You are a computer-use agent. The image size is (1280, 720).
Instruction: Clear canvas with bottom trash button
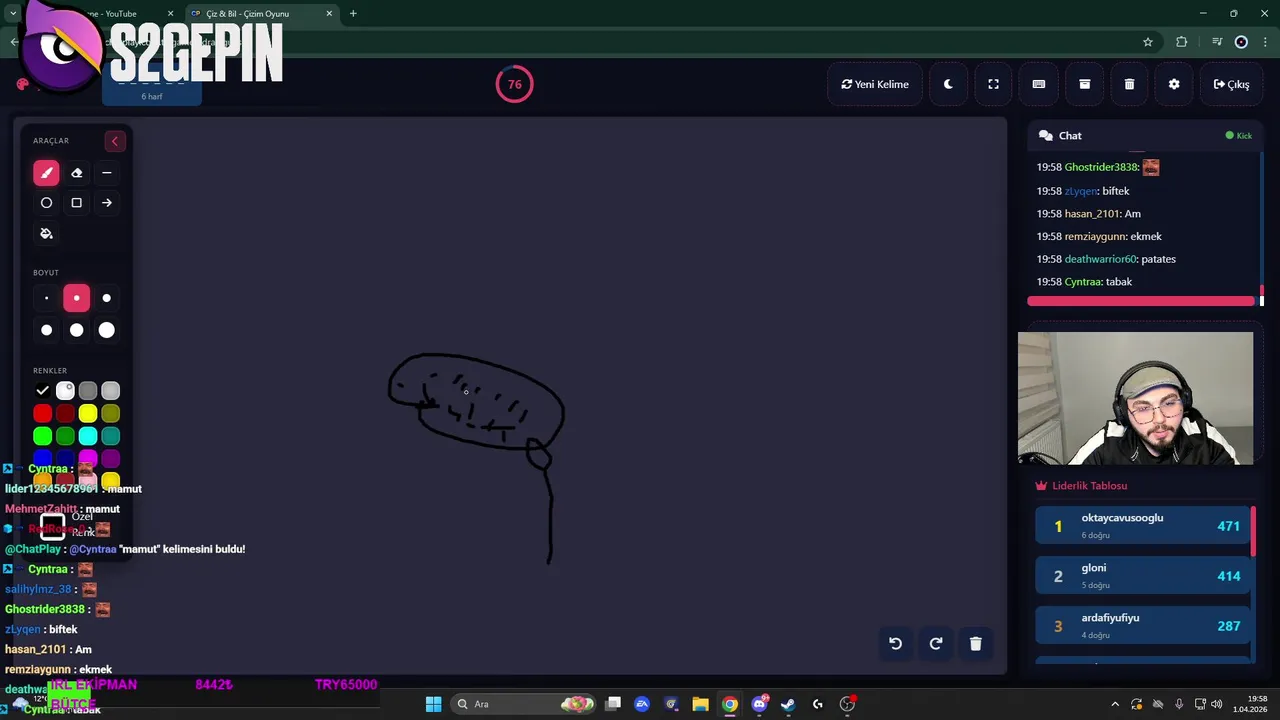pos(976,644)
